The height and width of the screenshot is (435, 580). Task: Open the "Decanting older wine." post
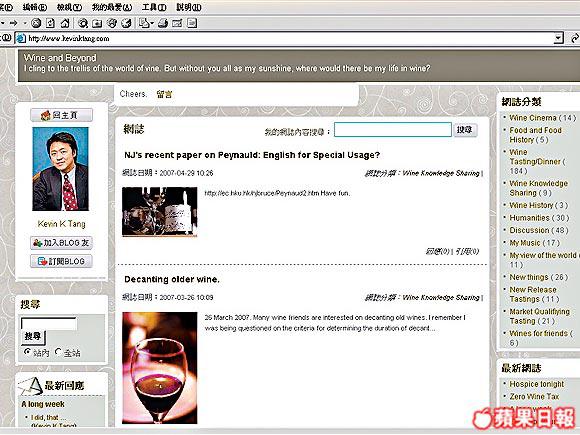[172, 279]
